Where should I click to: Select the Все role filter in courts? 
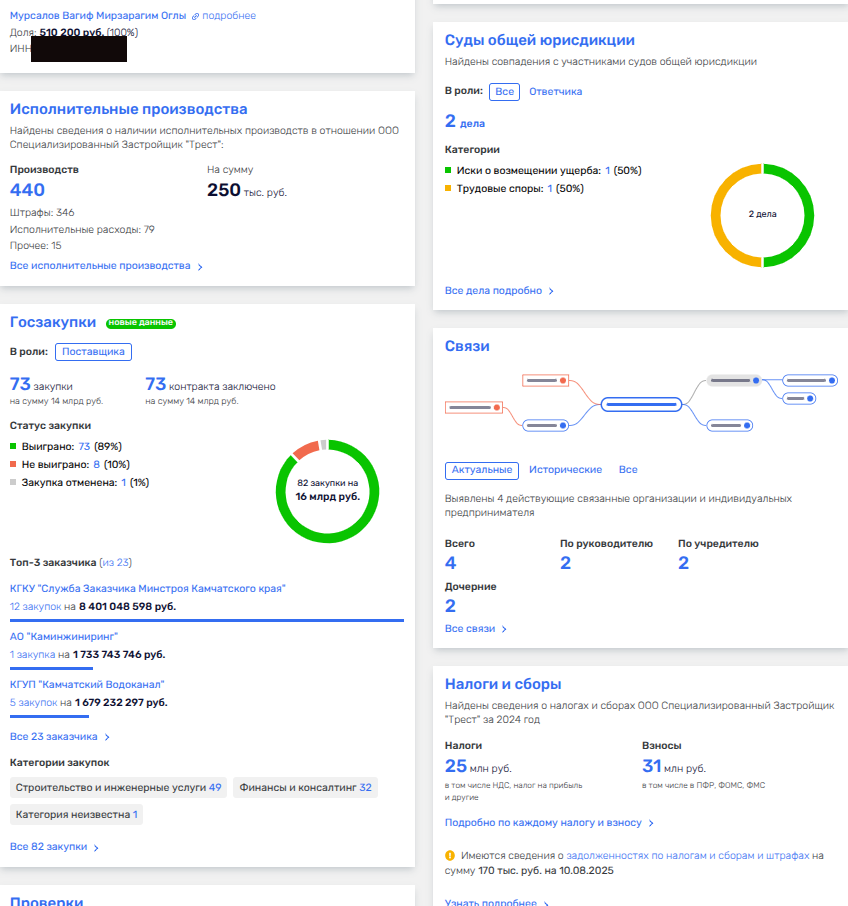pyautogui.click(x=504, y=92)
